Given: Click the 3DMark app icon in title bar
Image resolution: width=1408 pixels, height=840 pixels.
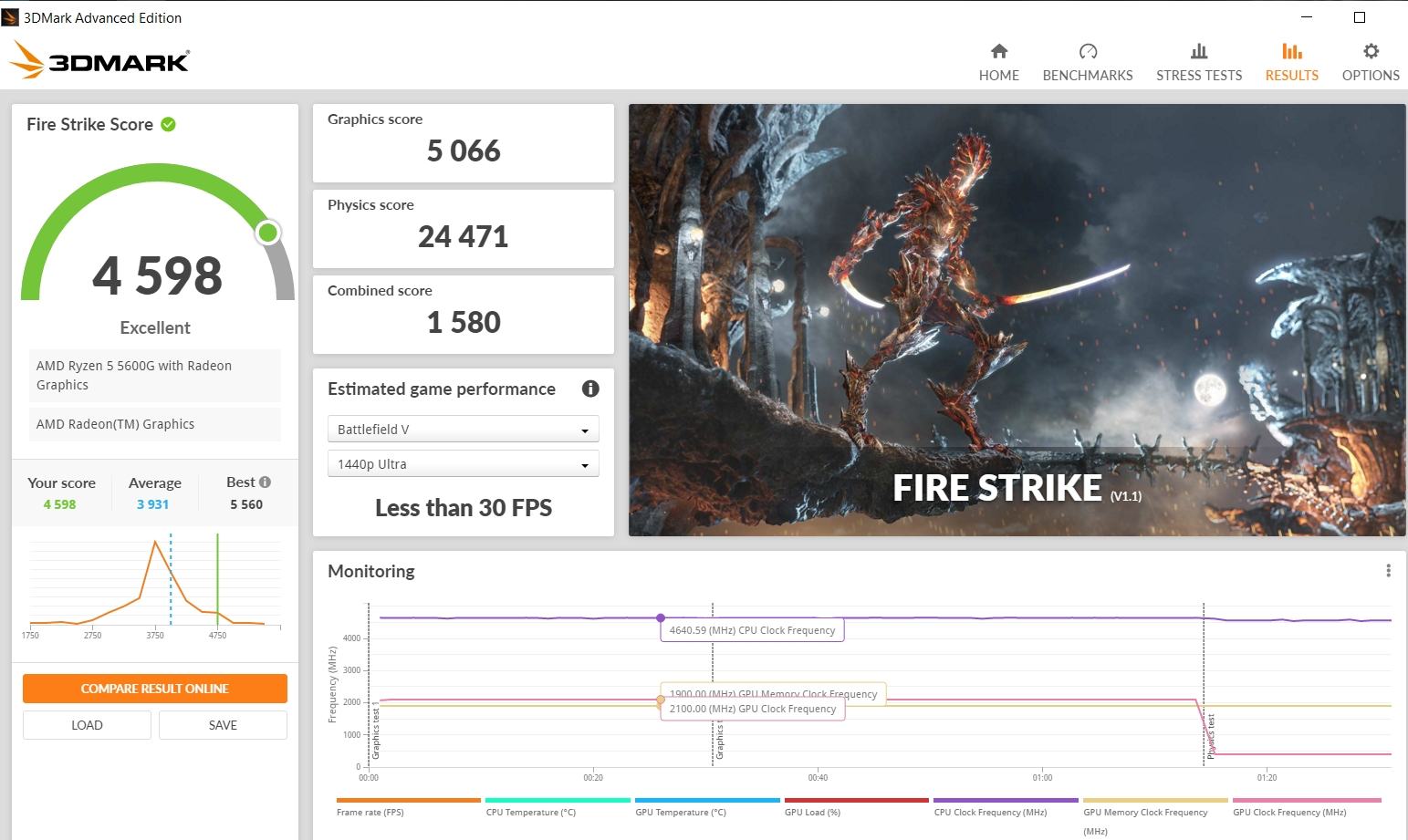Looking at the screenshot, I should click(x=10, y=17).
